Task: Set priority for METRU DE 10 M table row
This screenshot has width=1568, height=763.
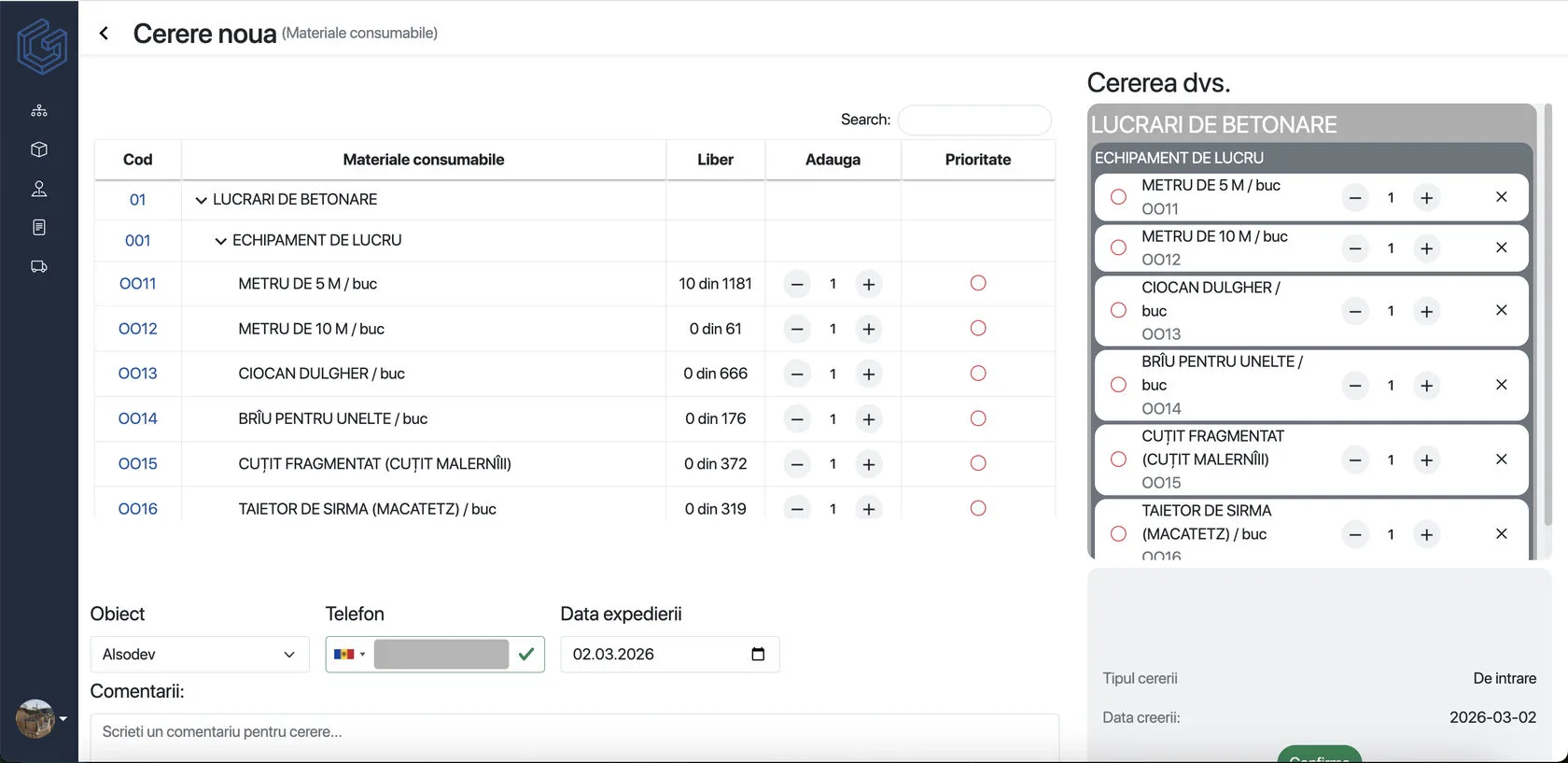Action: coord(978,328)
